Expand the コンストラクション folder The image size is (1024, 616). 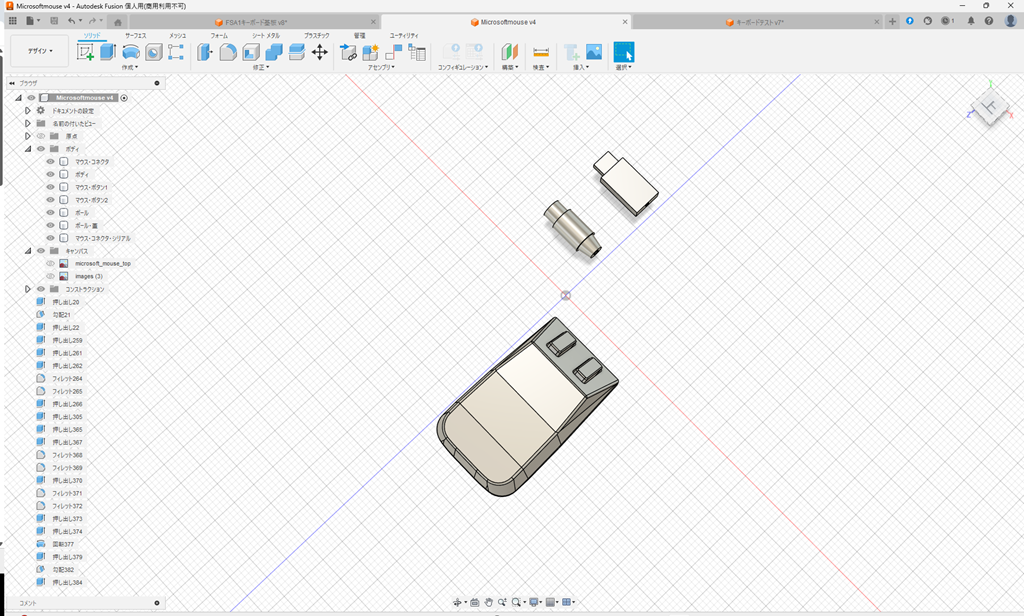pyautogui.click(x=27, y=288)
